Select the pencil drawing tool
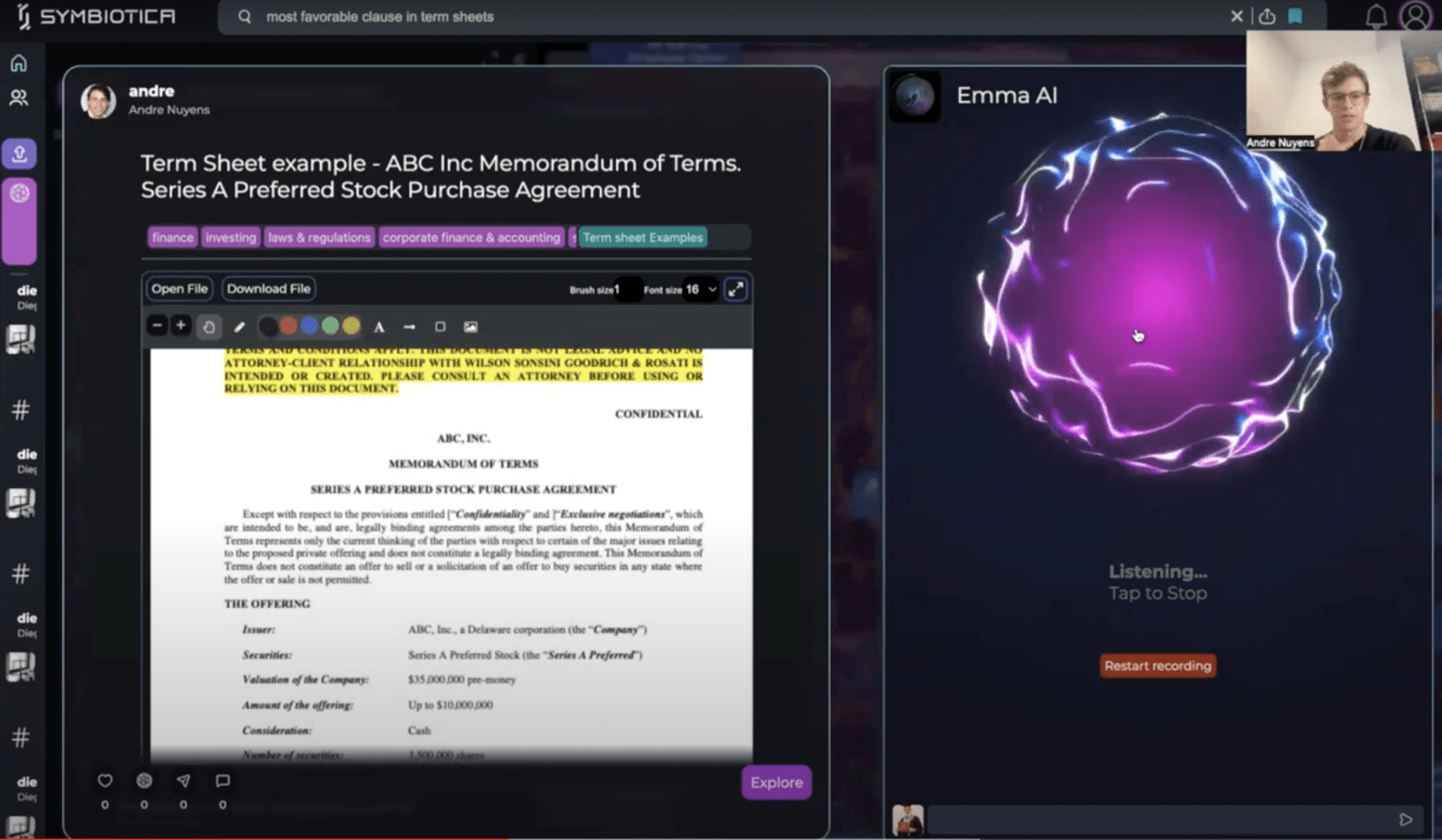 tap(239, 327)
